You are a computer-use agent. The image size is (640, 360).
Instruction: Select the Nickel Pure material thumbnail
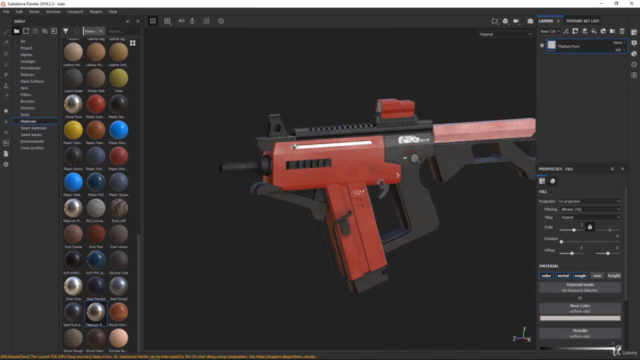73,104
